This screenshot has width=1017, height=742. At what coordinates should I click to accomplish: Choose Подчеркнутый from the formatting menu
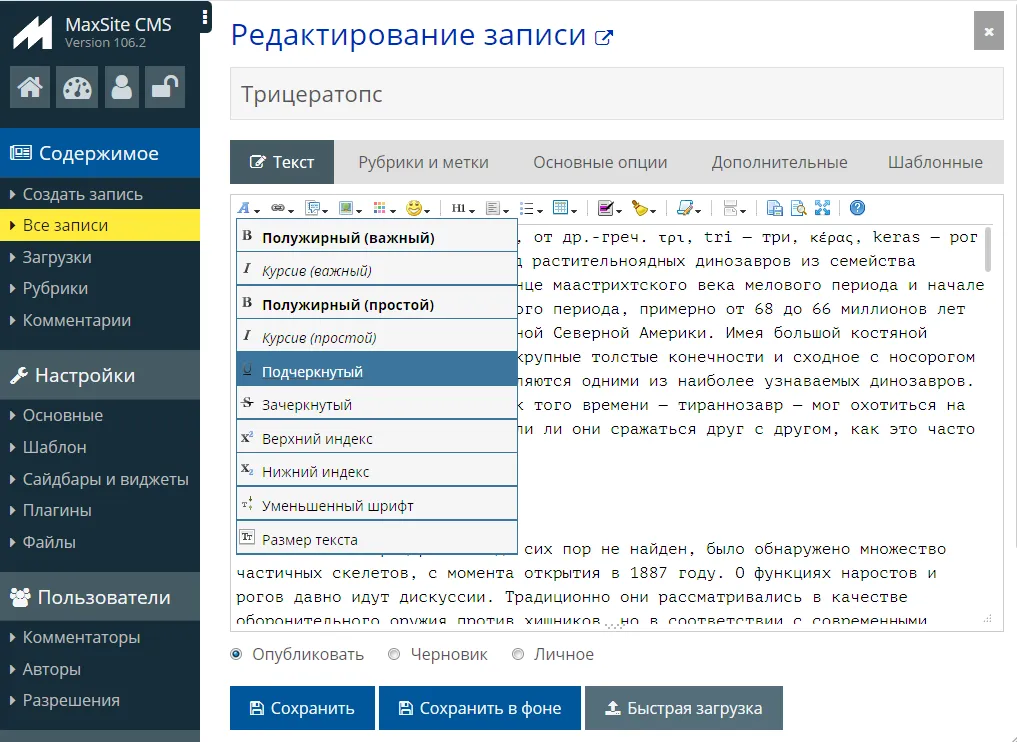(310, 368)
